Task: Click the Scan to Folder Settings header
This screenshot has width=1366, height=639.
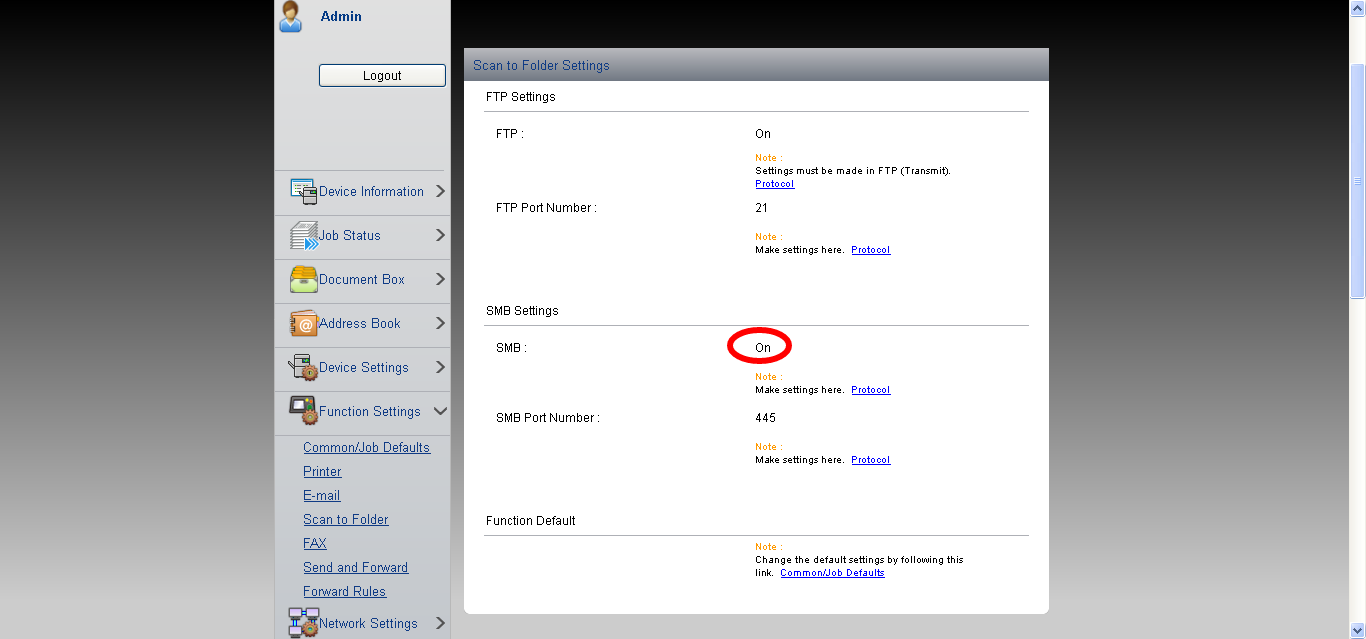Action: pos(541,65)
